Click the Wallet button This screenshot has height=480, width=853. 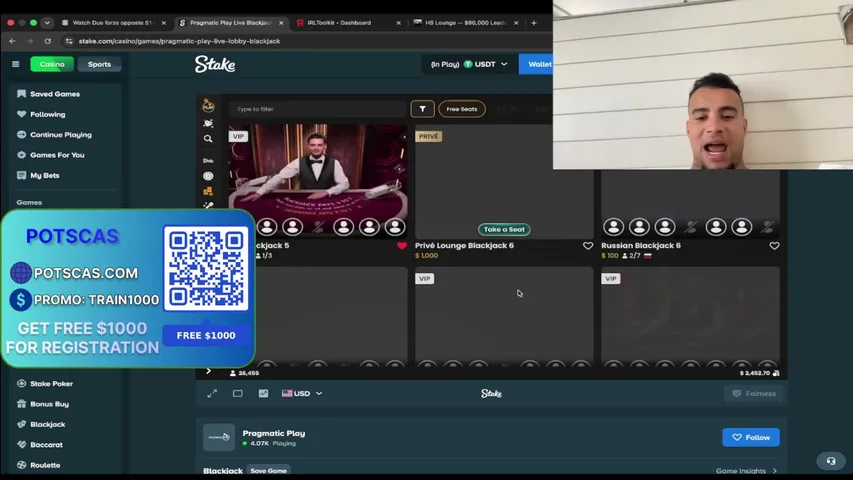point(536,64)
